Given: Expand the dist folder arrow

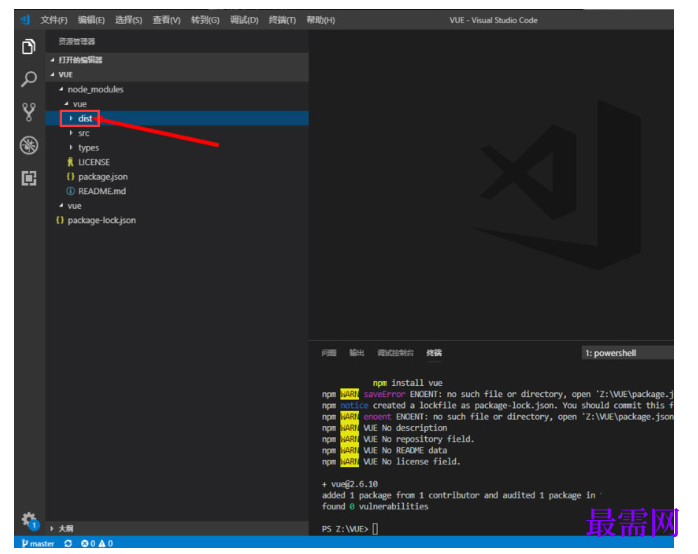Looking at the screenshot, I should tap(71, 118).
